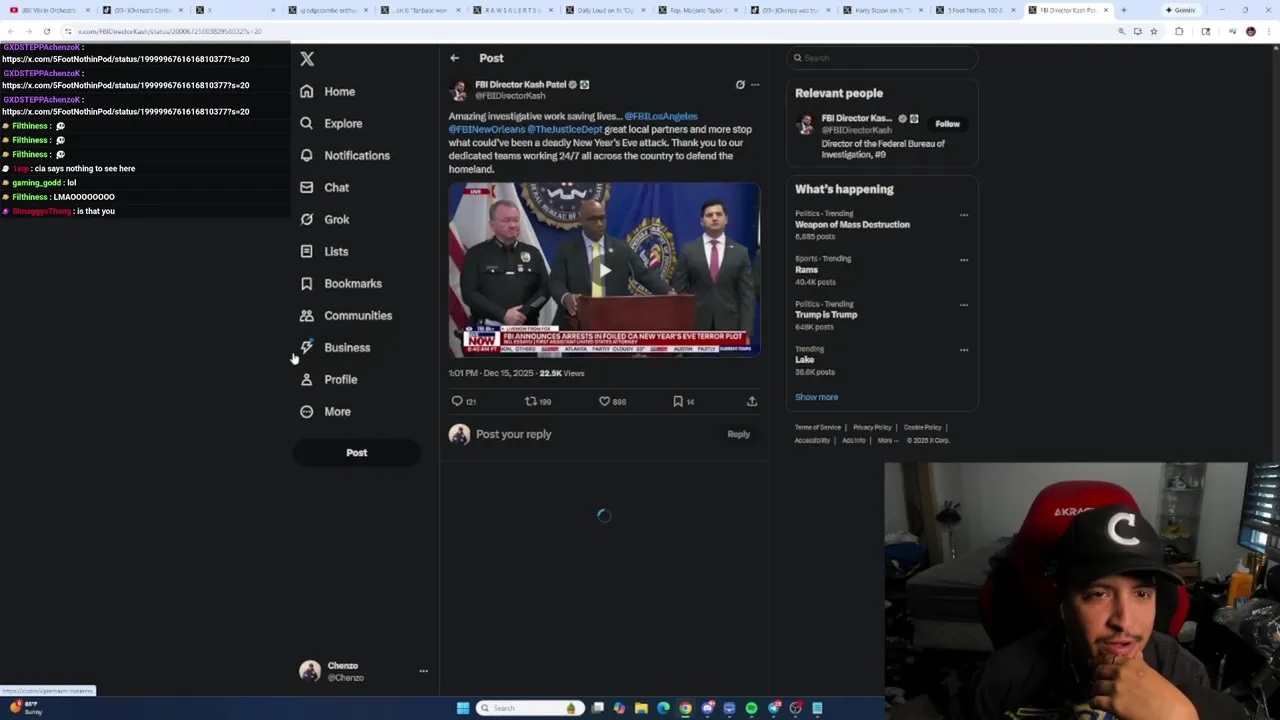This screenshot has height=720, width=1280.
Task: Bookmark the post
Action: click(x=678, y=401)
